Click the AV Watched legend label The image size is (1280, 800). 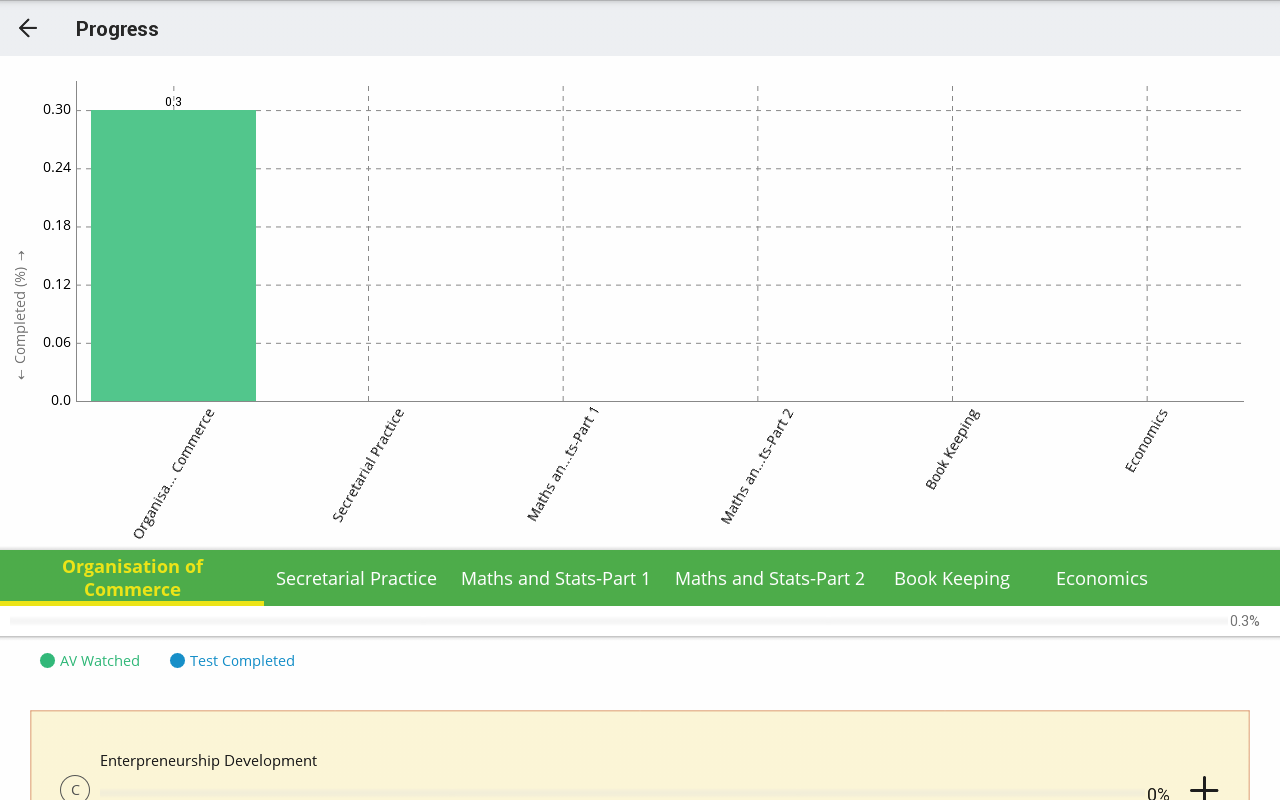point(100,660)
